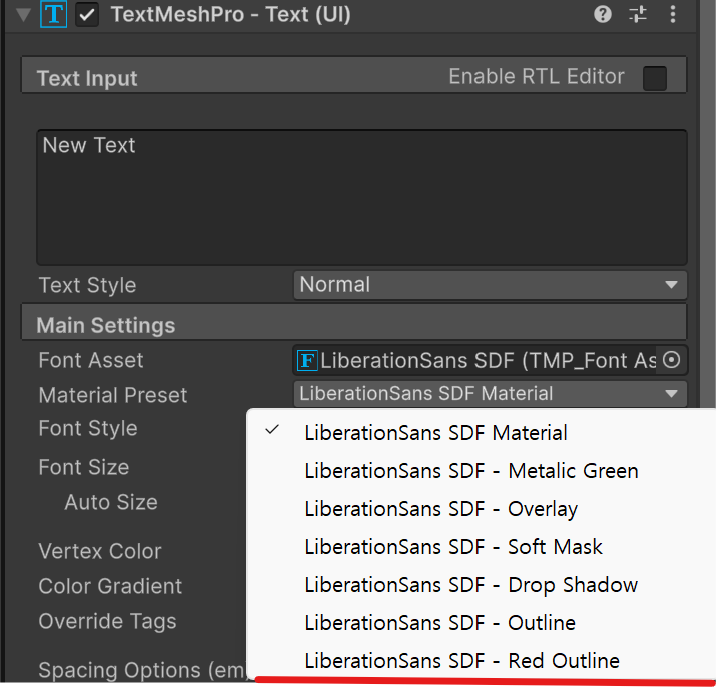Image resolution: width=716 pixels, height=687 pixels.
Task: Click the Override Tags label
Action: 107,622
